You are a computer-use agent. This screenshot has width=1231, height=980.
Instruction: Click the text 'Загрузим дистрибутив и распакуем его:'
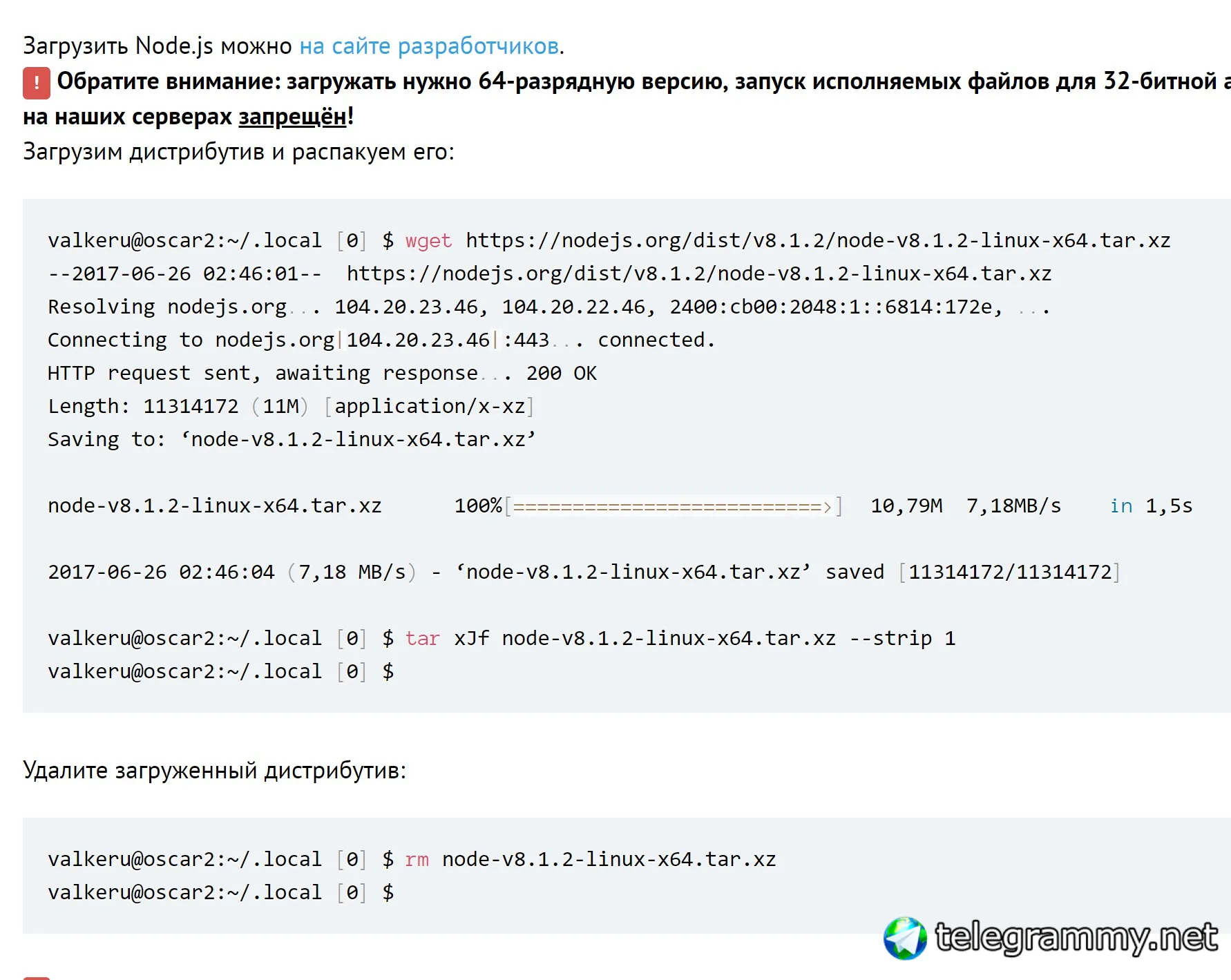(x=239, y=152)
